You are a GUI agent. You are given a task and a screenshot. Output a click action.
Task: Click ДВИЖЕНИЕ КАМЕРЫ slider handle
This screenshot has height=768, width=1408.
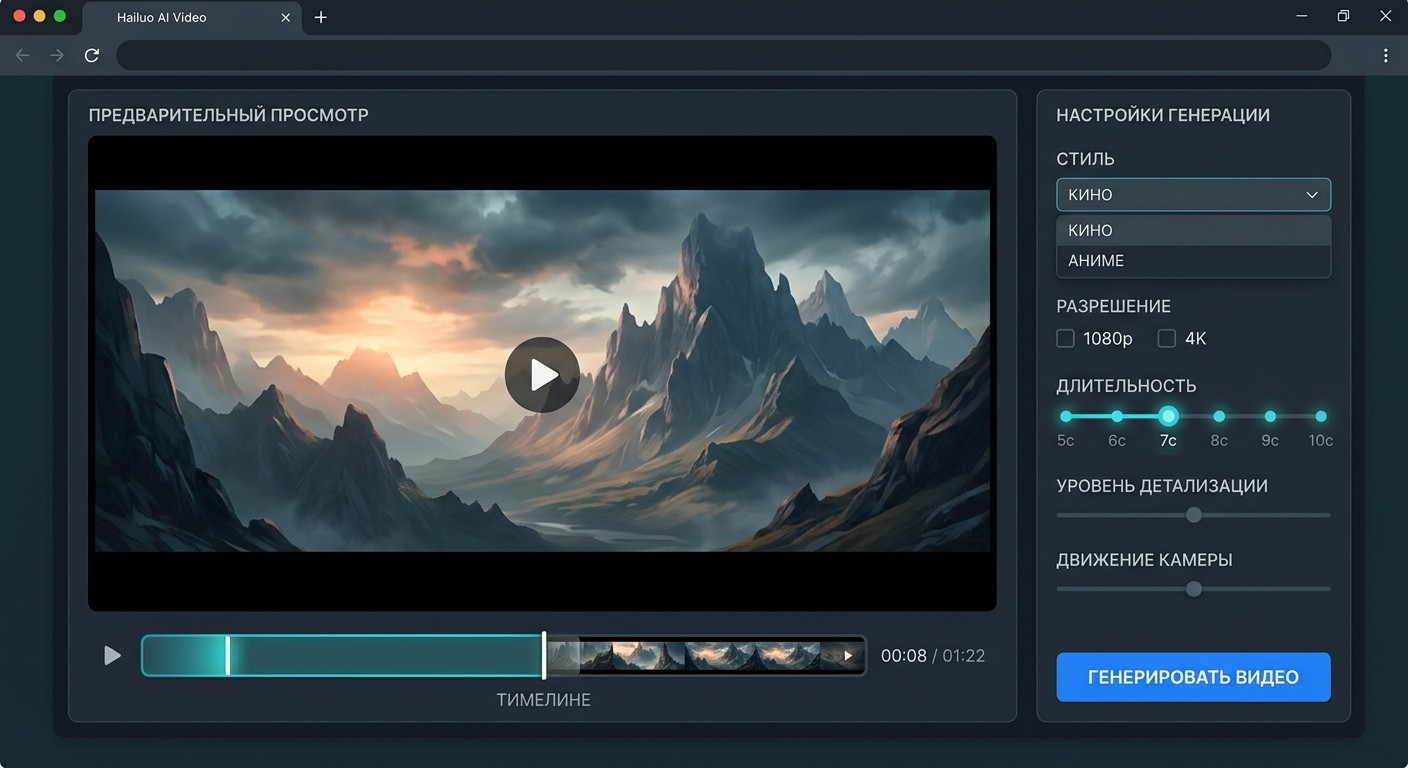[x=1193, y=589]
